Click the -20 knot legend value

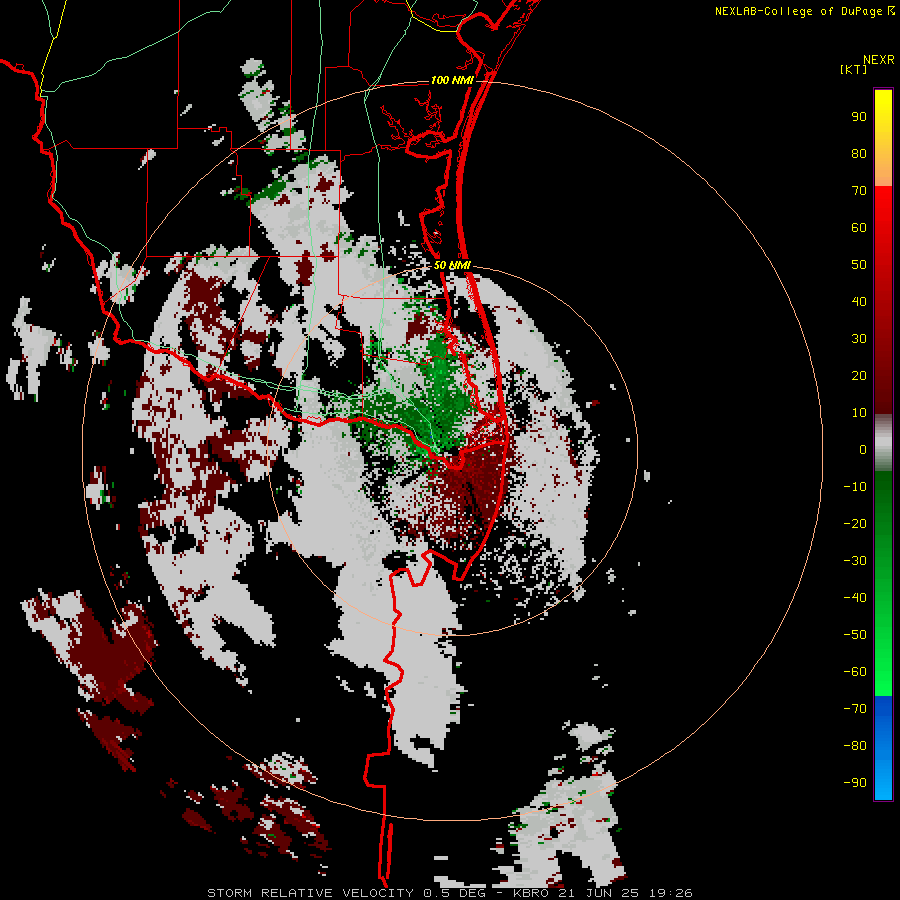pos(855,524)
